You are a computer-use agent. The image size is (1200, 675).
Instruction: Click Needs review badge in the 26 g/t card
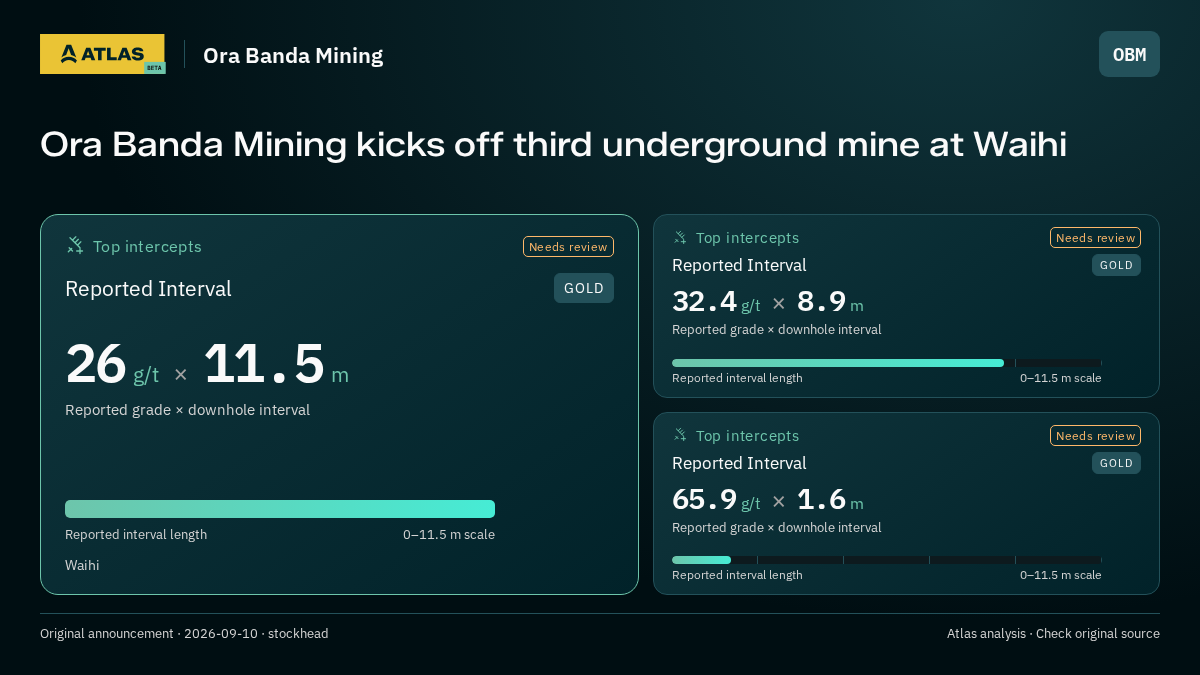(x=568, y=246)
